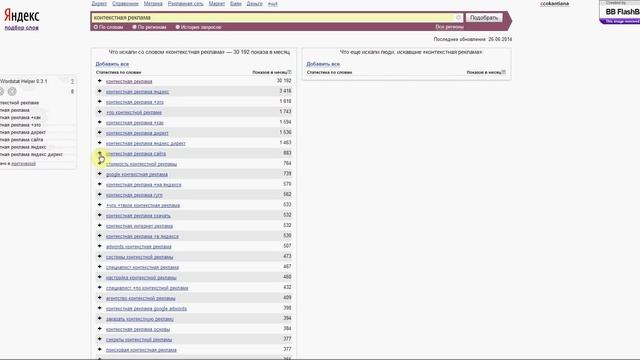Add 'контекстная реклама +как' using its plus icon
Image resolution: width=640 pixels, height=360 pixels.
point(100,122)
